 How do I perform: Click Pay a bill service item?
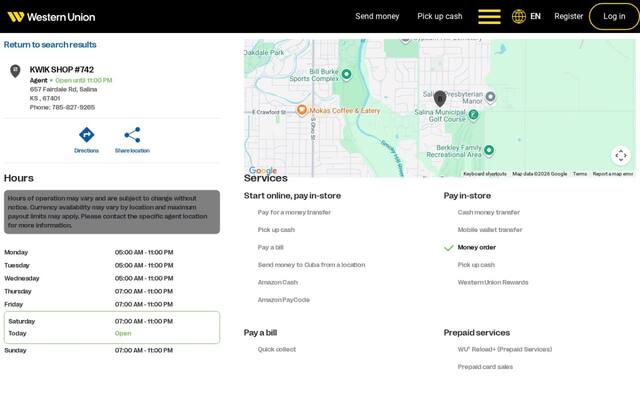(x=270, y=247)
